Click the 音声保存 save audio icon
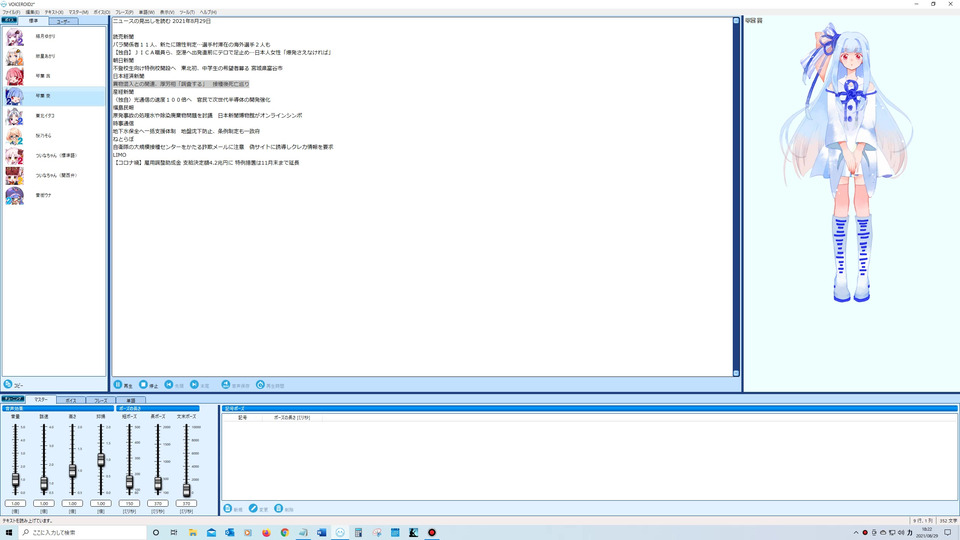The width and height of the screenshot is (960, 540). pos(226,384)
